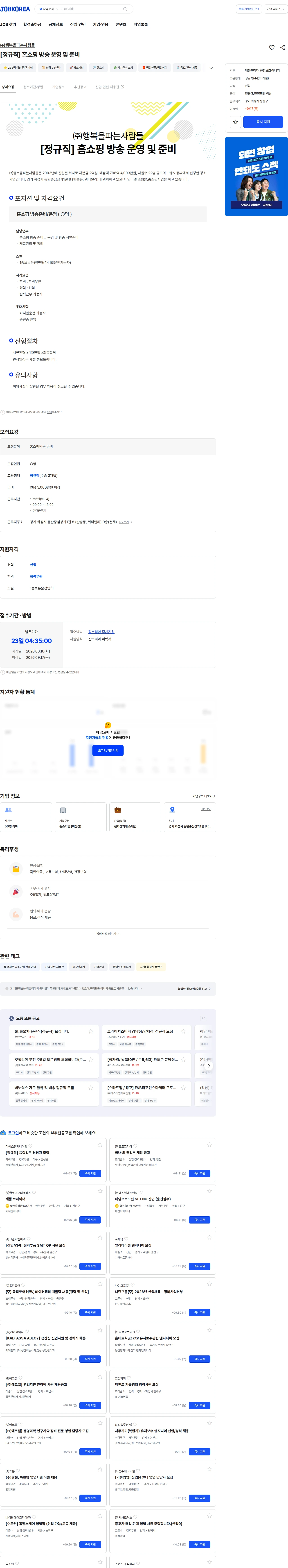
Task: Click 즉시 지원 for 제품 트레이너 listing
Action: click(x=90, y=1220)
